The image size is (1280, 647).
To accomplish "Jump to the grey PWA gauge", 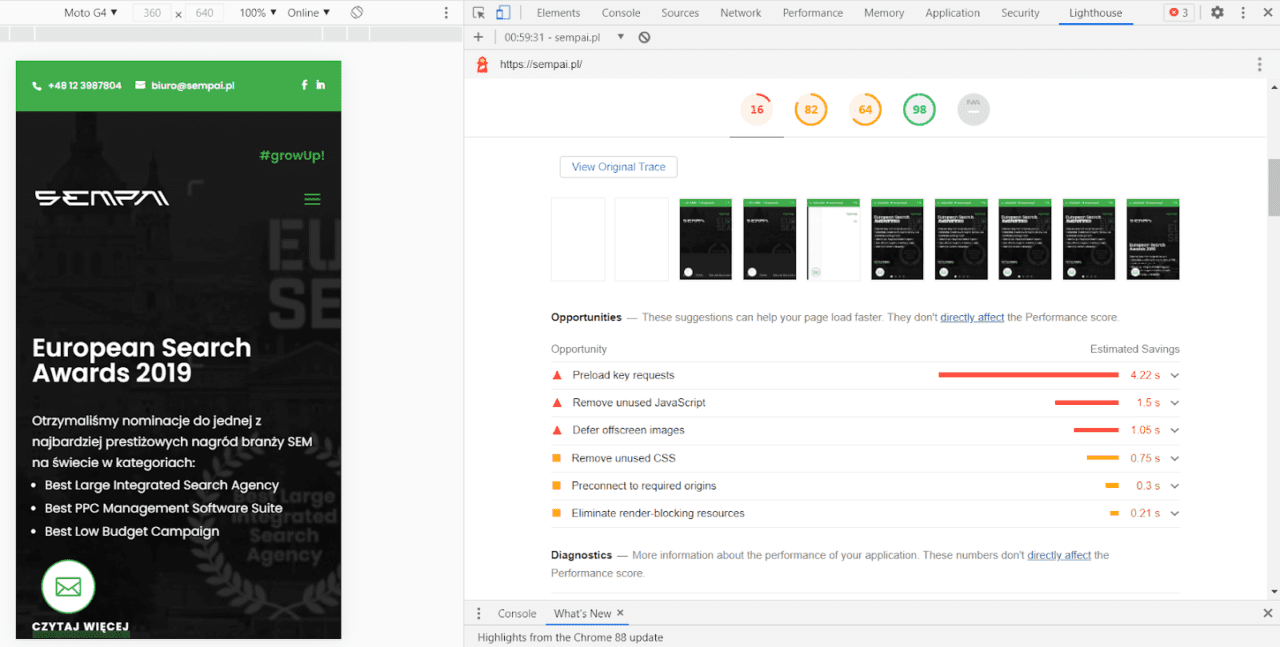I will pos(973,109).
